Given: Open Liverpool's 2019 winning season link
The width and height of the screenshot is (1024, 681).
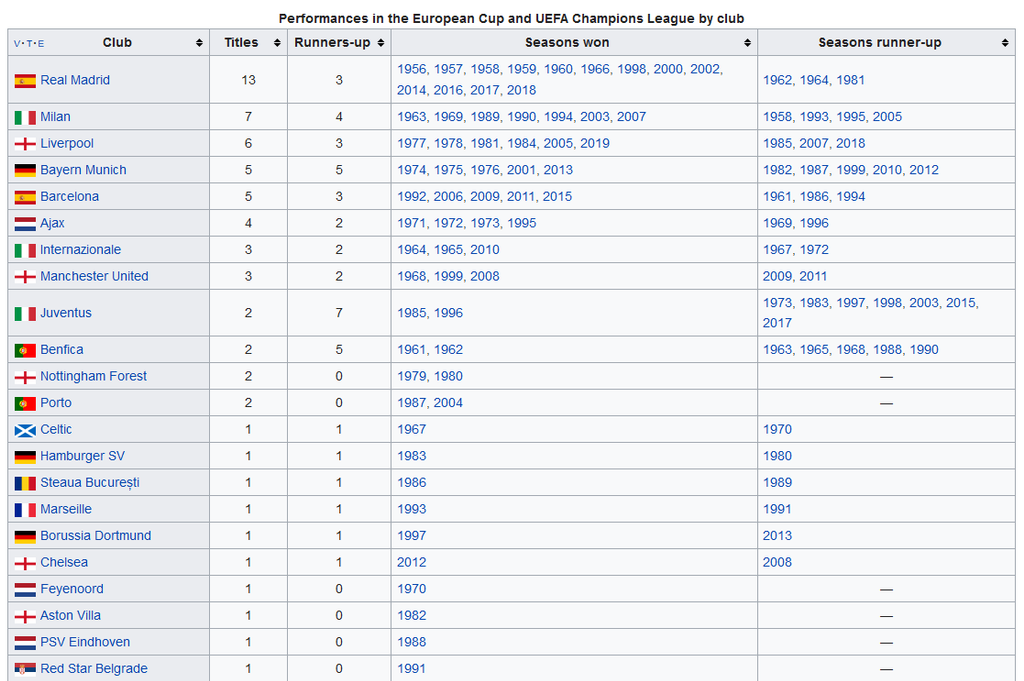Looking at the screenshot, I should pyautogui.click(x=595, y=144).
